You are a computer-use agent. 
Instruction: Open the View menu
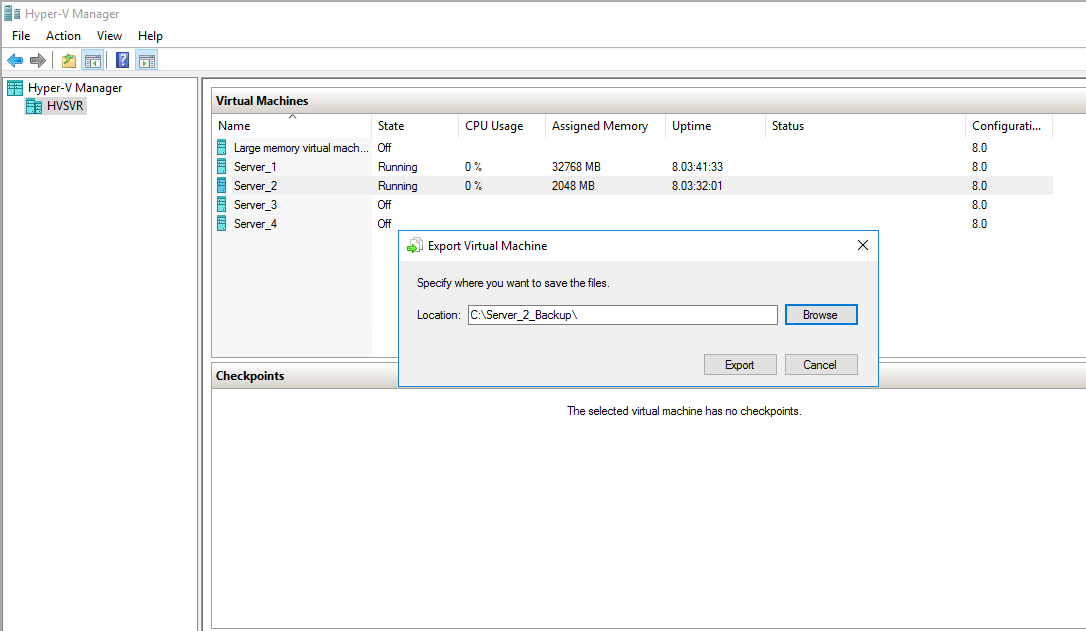(109, 36)
